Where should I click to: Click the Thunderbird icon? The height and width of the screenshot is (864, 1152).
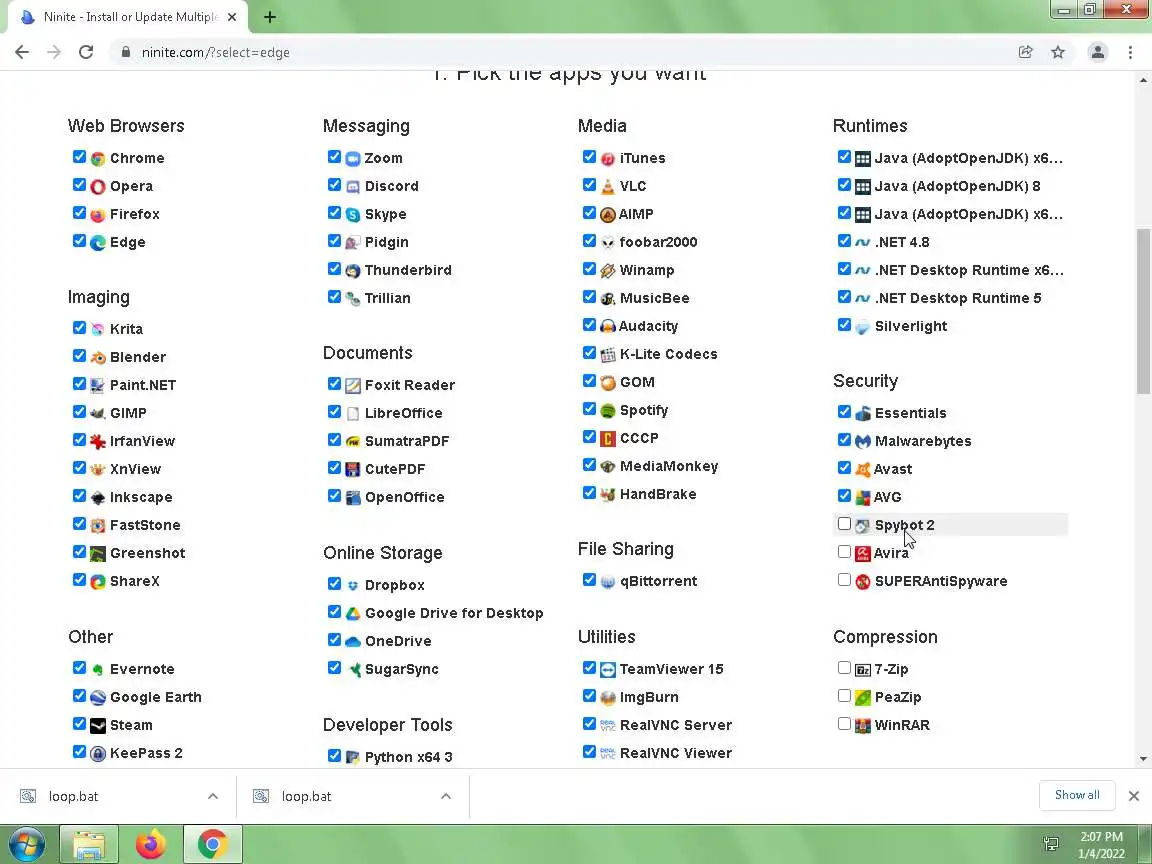tap(353, 270)
